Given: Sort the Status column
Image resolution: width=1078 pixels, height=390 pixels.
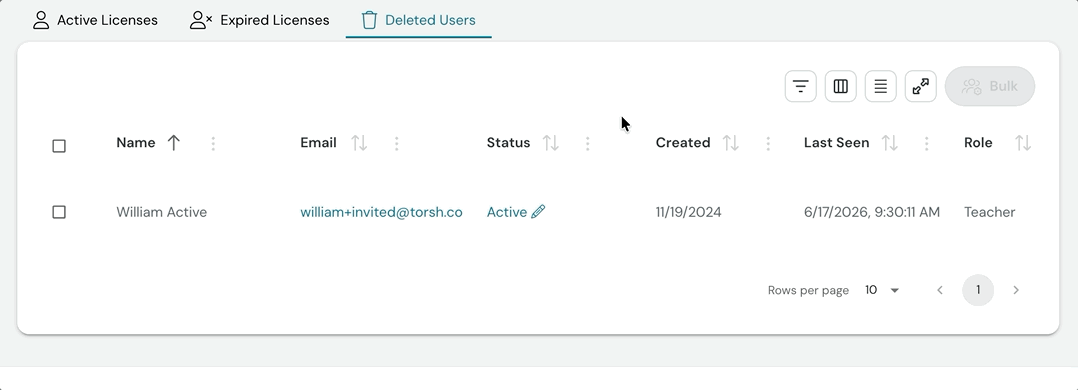Looking at the screenshot, I should pyautogui.click(x=551, y=142).
